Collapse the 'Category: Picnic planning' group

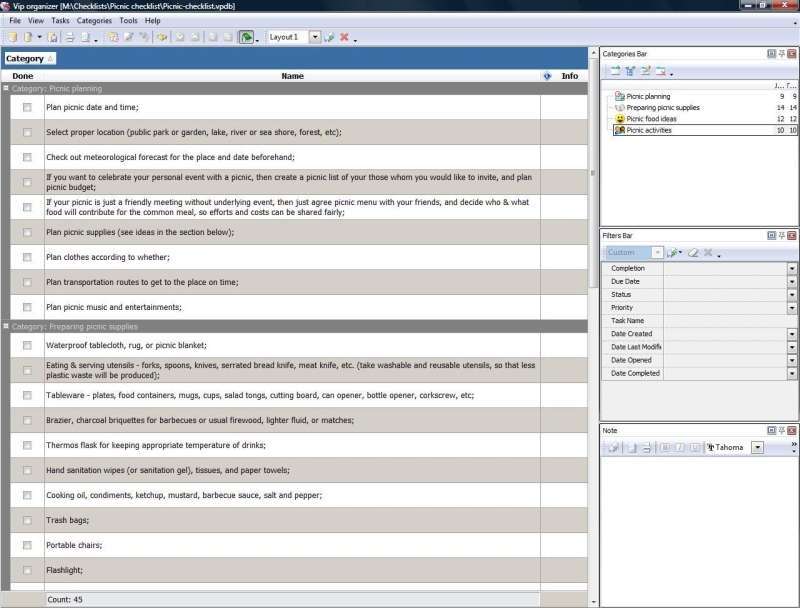(x=6, y=88)
